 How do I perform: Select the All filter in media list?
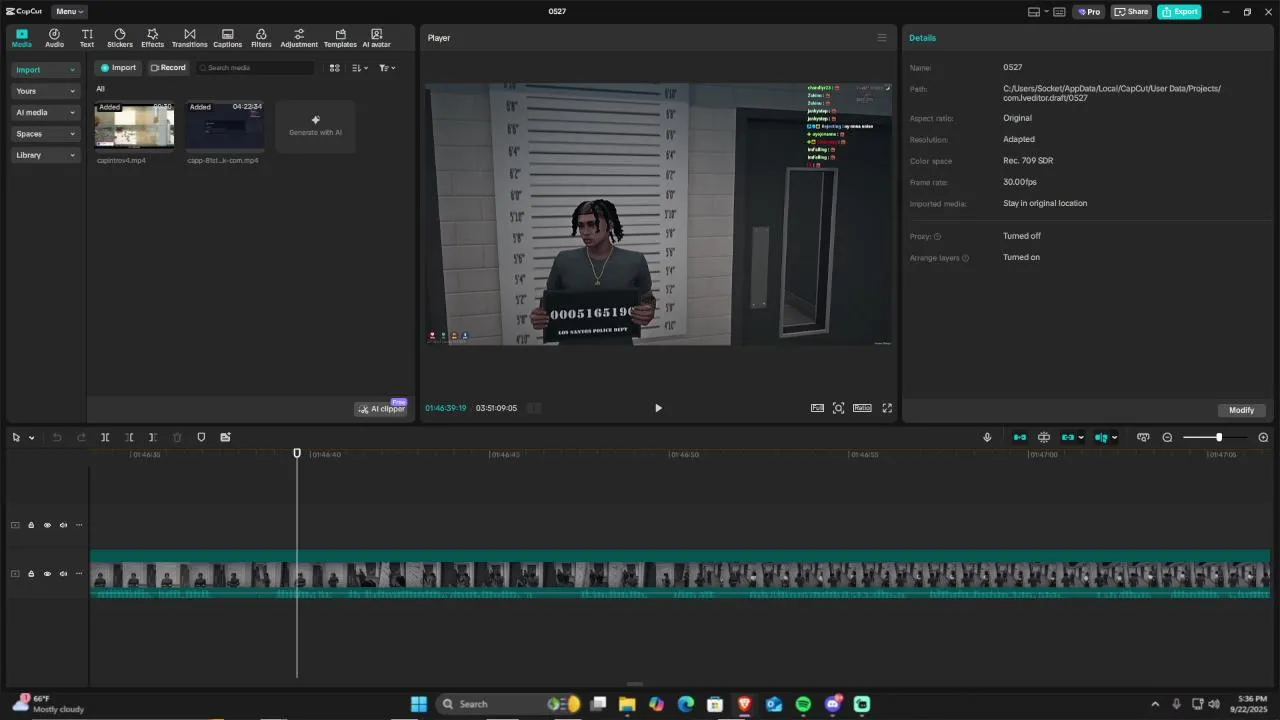(x=100, y=89)
